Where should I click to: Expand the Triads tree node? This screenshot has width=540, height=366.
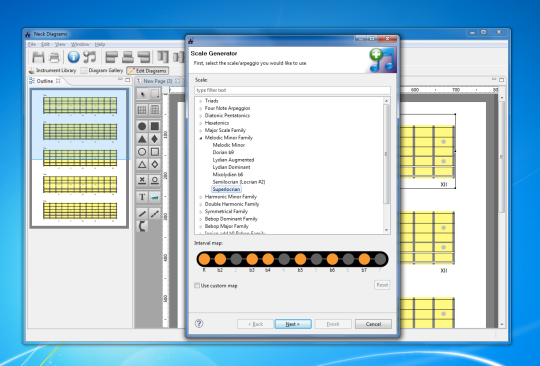point(200,101)
